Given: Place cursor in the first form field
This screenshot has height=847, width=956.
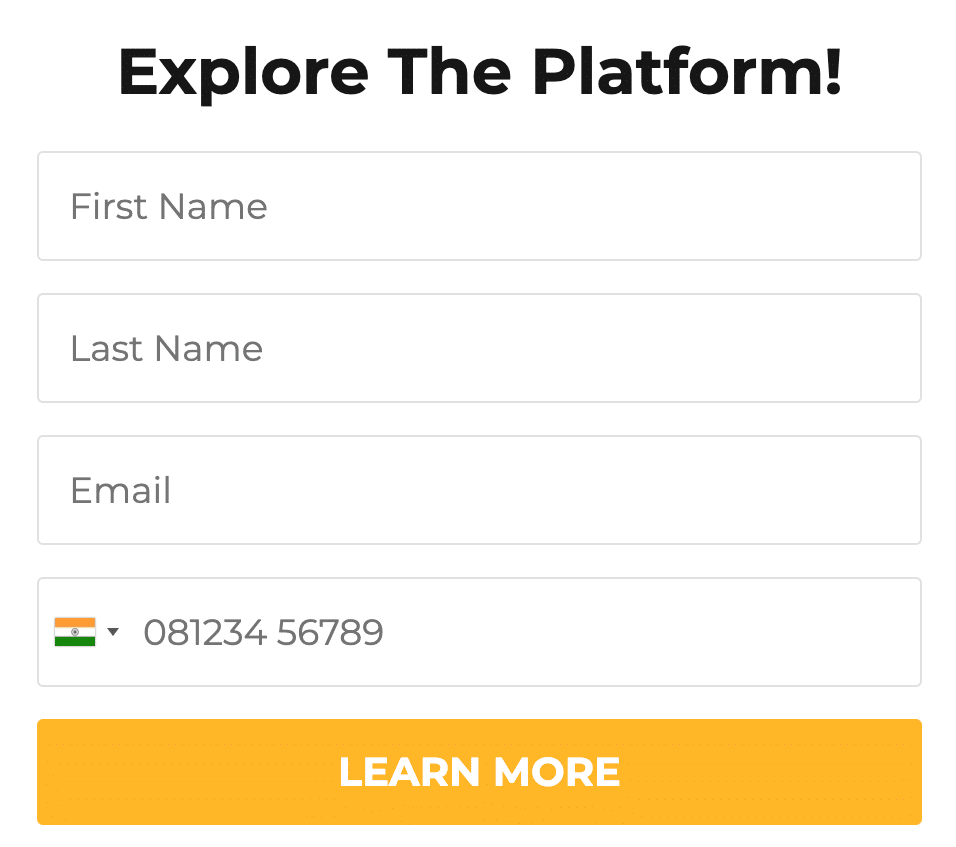Looking at the screenshot, I should pyautogui.click(x=479, y=206).
